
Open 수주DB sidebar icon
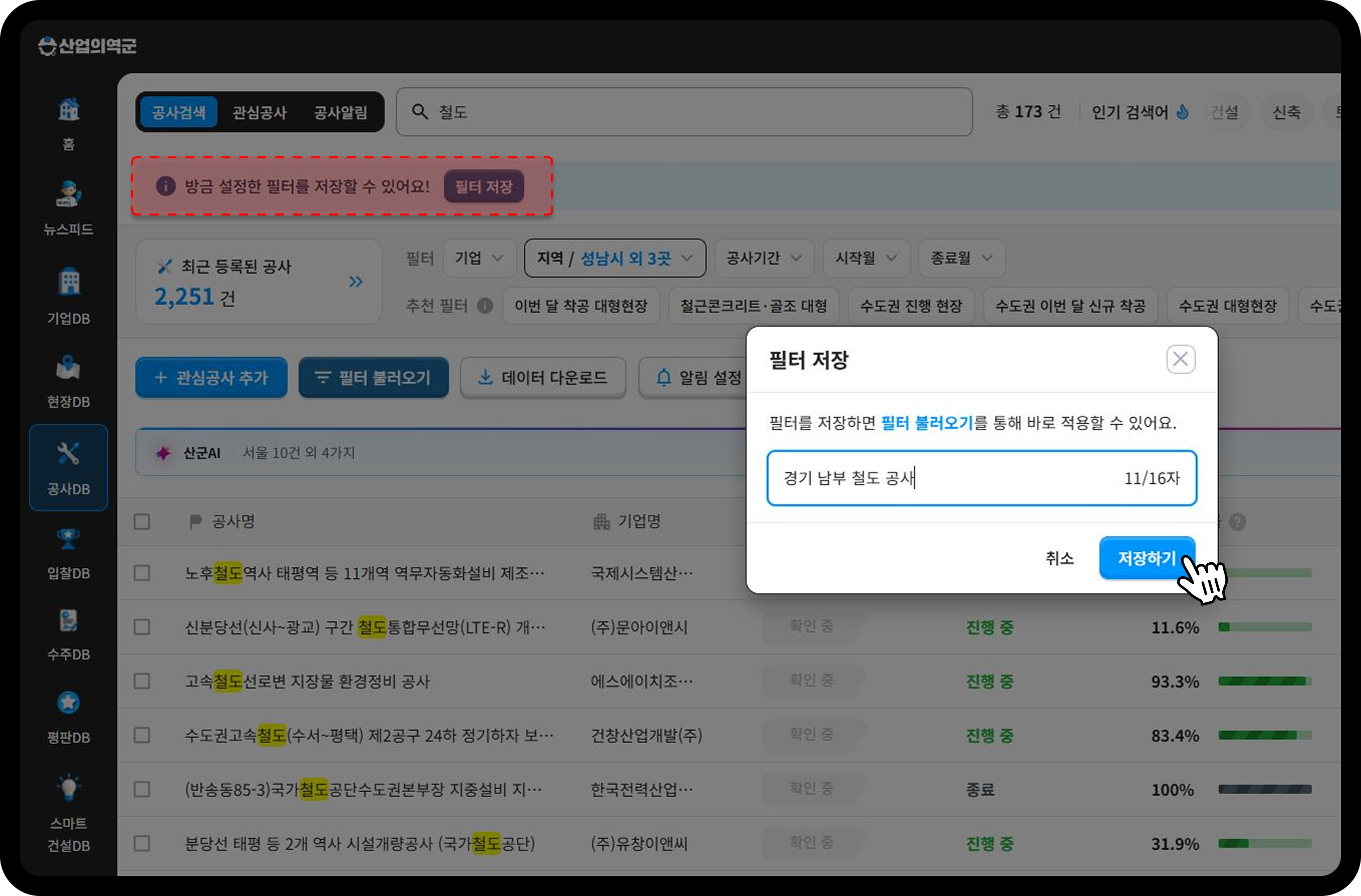coord(69,620)
